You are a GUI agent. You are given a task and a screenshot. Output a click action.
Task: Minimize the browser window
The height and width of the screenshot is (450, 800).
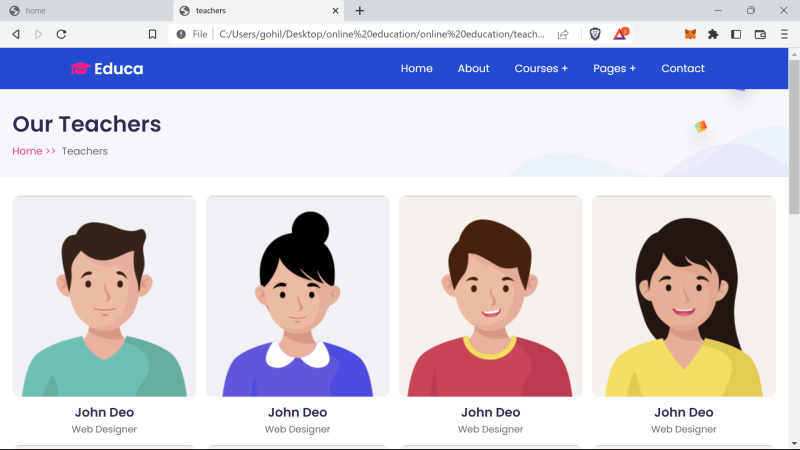click(x=718, y=10)
